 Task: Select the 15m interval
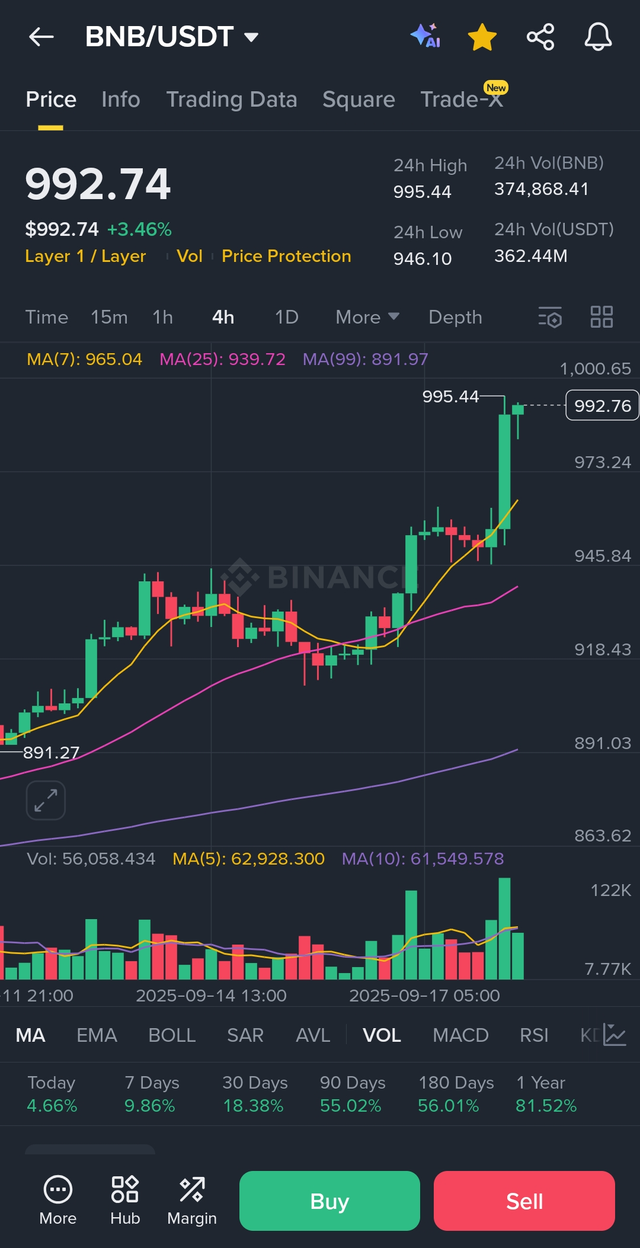(x=109, y=317)
